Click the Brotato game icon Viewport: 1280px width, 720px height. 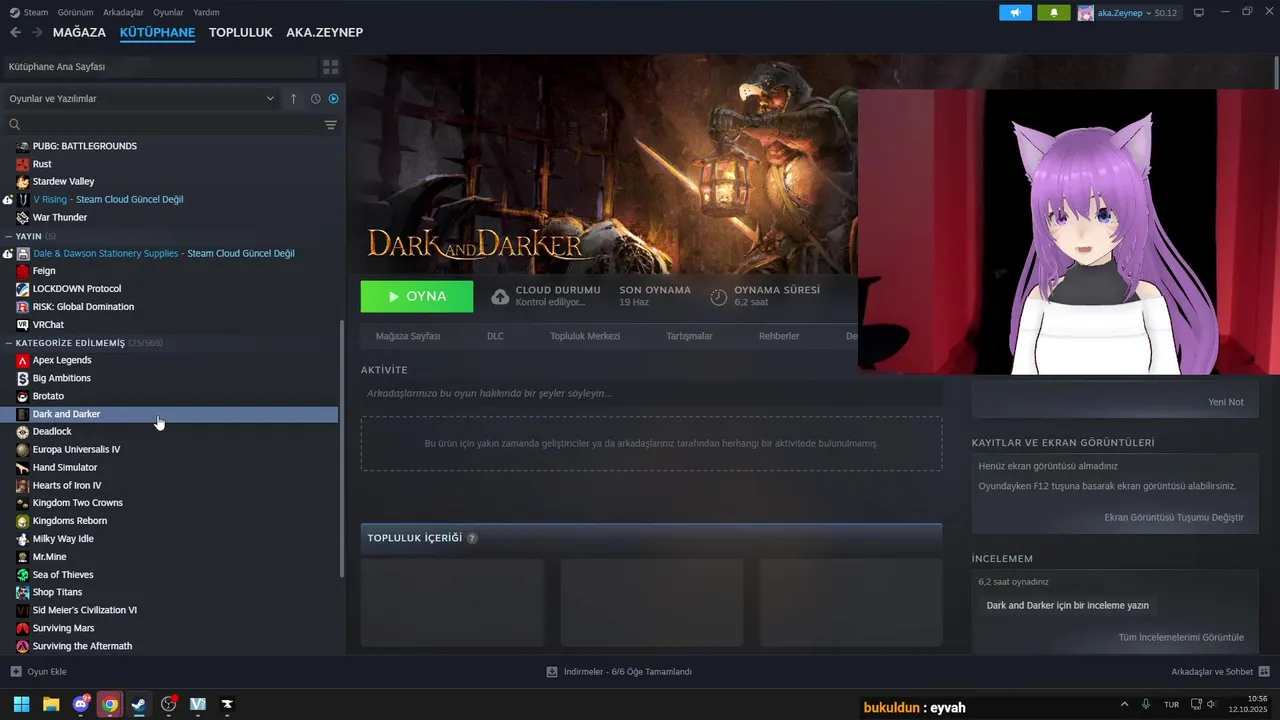pyautogui.click(x=23, y=396)
